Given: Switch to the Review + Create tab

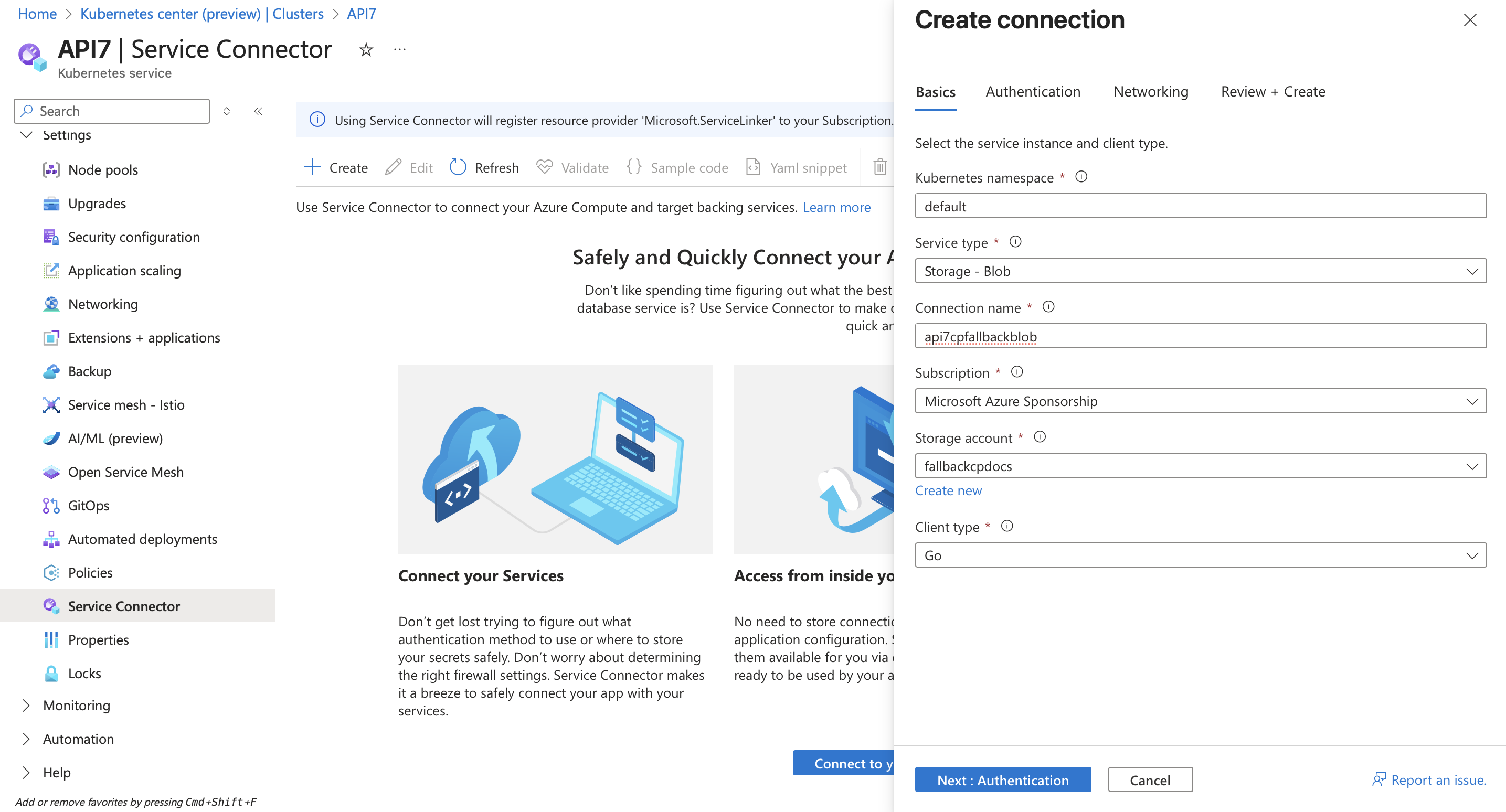Looking at the screenshot, I should 1272,92.
